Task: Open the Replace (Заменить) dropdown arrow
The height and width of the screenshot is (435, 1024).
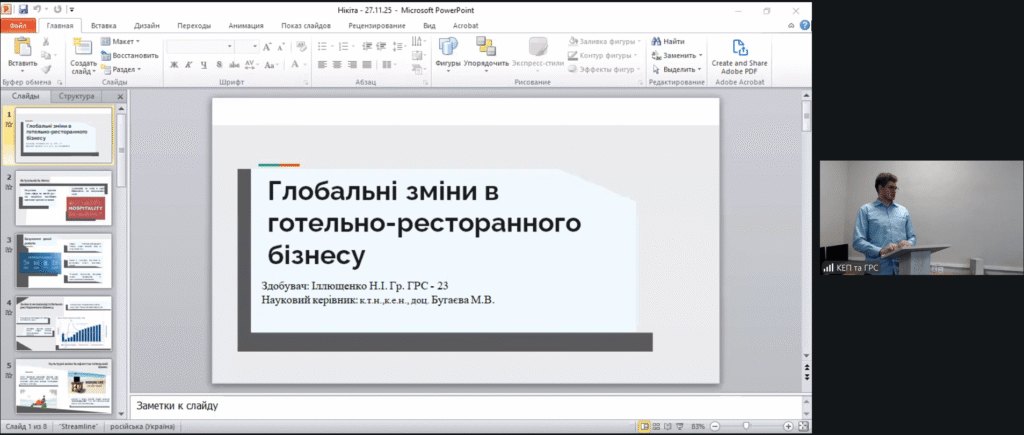Action: [701, 55]
